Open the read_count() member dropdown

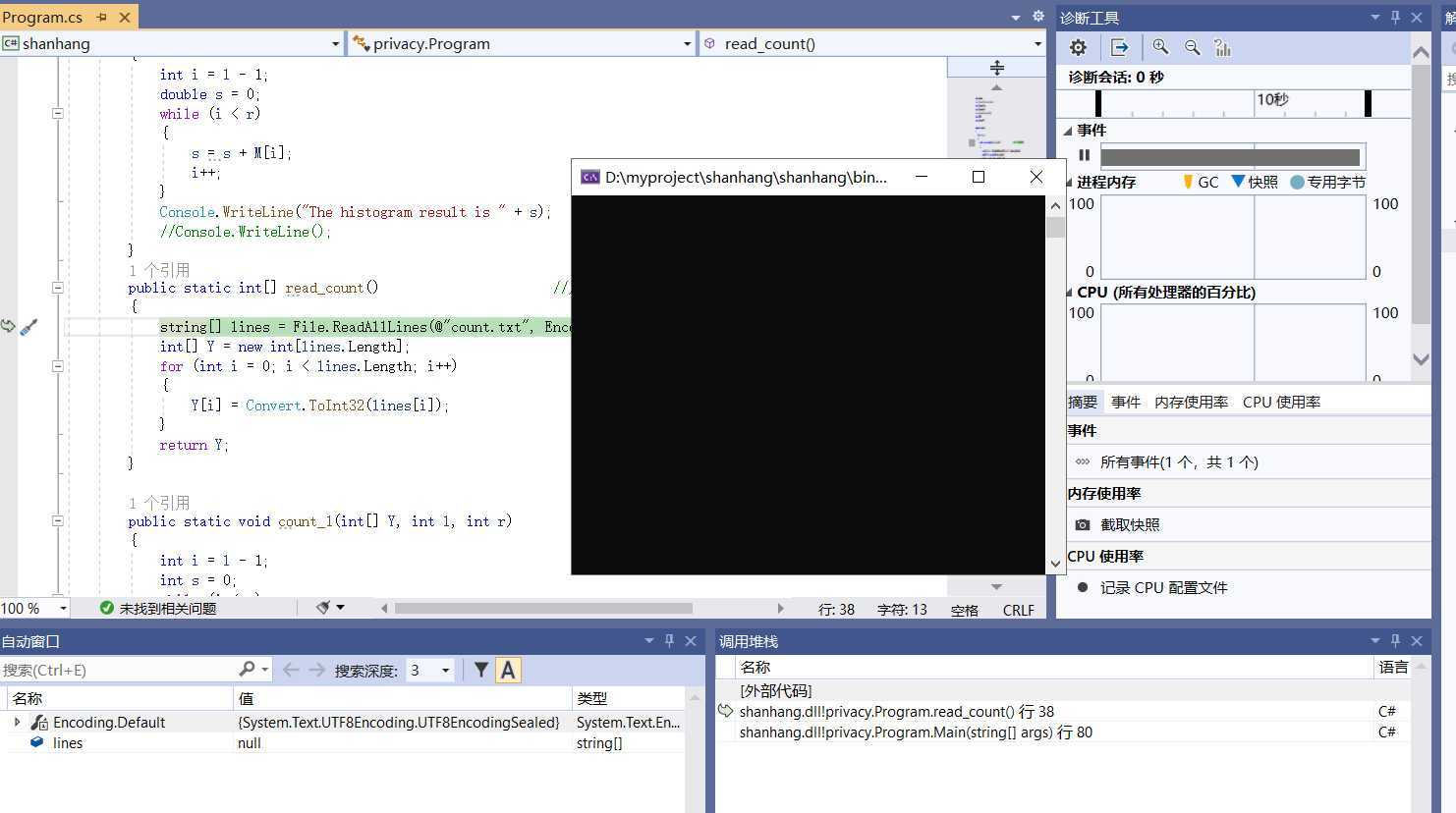[x=1037, y=43]
